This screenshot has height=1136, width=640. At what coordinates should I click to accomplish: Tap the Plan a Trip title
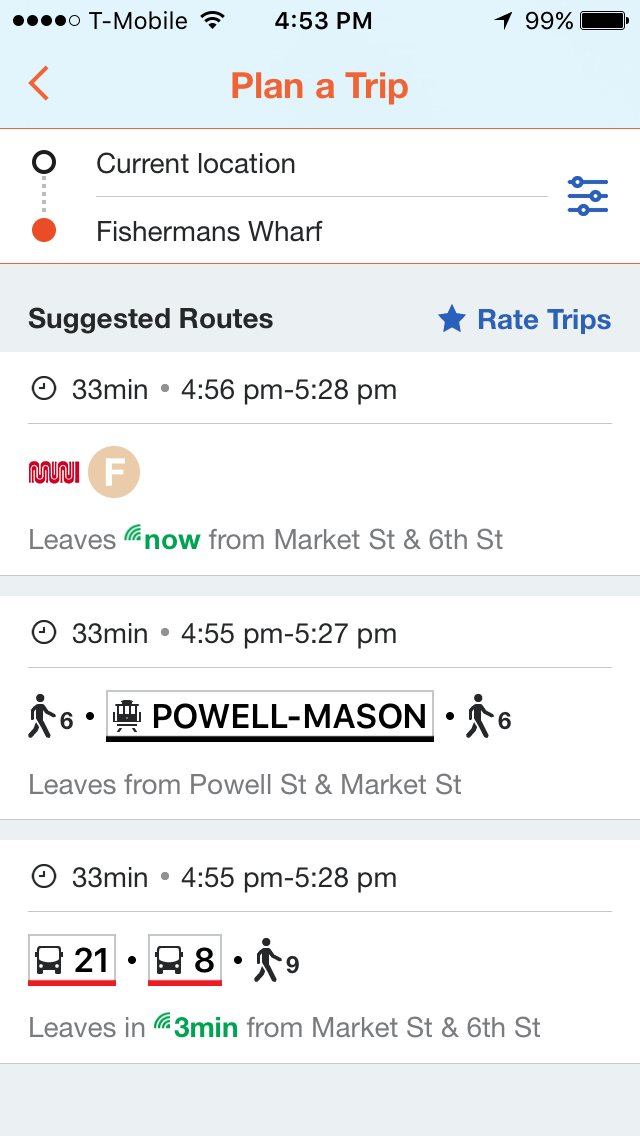pyautogui.click(x=320, y=86)
